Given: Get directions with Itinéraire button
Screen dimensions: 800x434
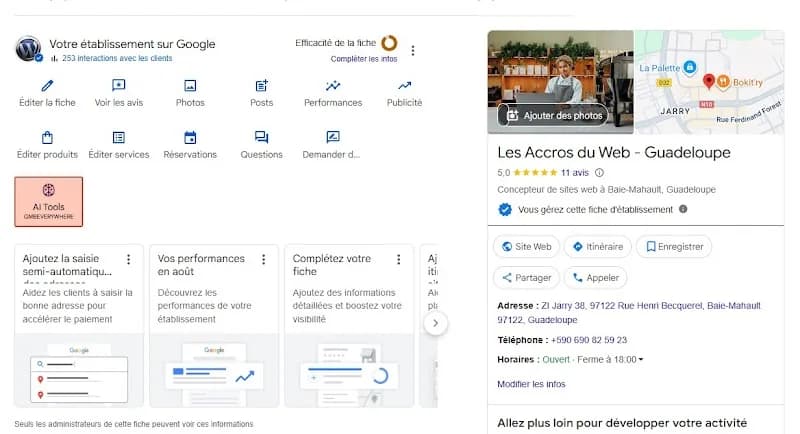Looking at the screenshot, I should (x=597, y=247).
